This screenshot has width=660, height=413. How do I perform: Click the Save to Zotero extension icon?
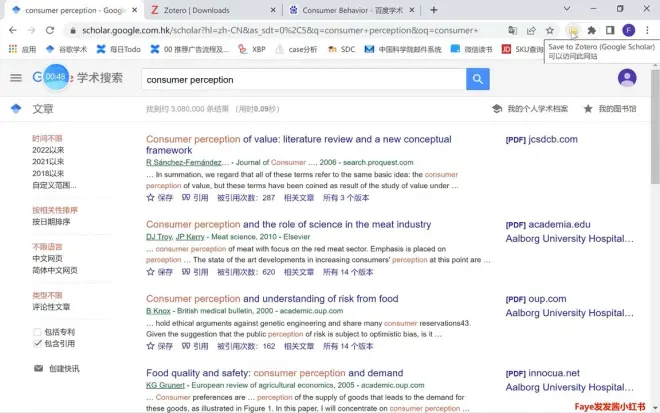tap(572, 30)
